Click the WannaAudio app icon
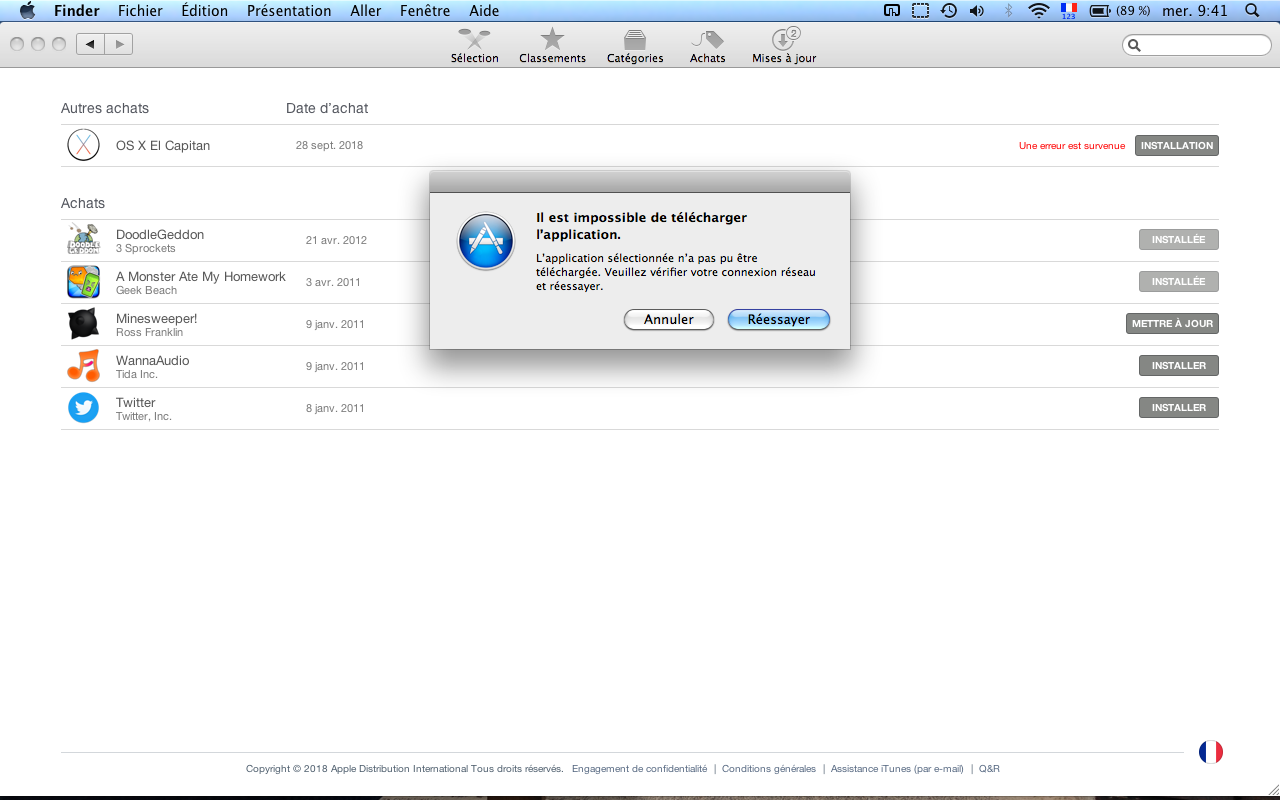The height and width of the screenshot is (800, 1280). [83, 366]
